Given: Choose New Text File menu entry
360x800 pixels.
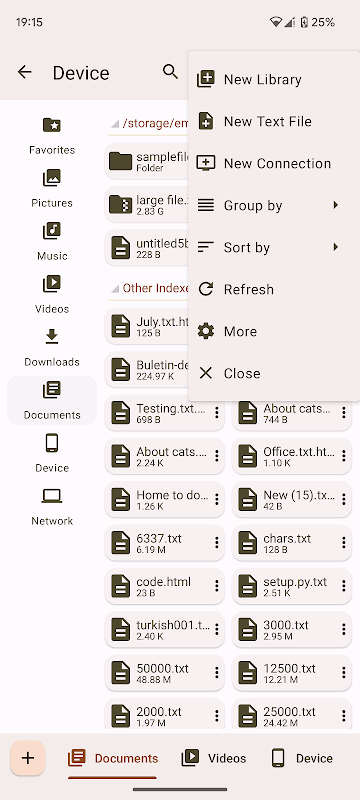Looking at the screenshot, I should tap(273, 121).
